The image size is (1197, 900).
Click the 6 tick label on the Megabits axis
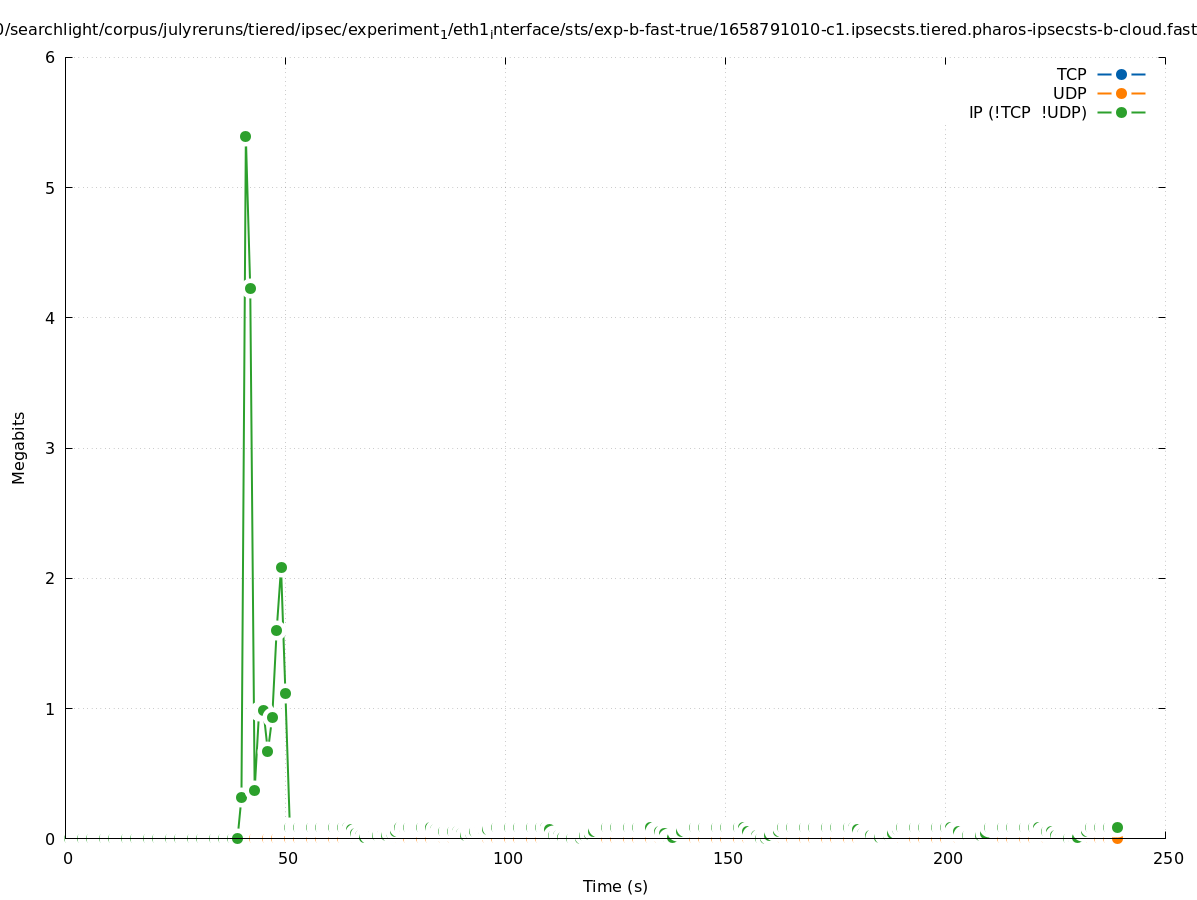coord(49,58)
